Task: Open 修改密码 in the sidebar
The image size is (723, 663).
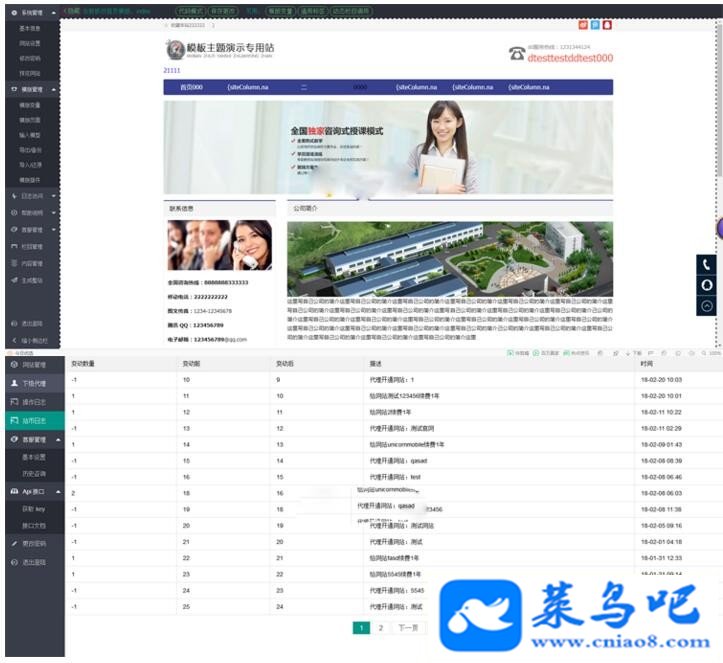Action: [x=30, y=59]
